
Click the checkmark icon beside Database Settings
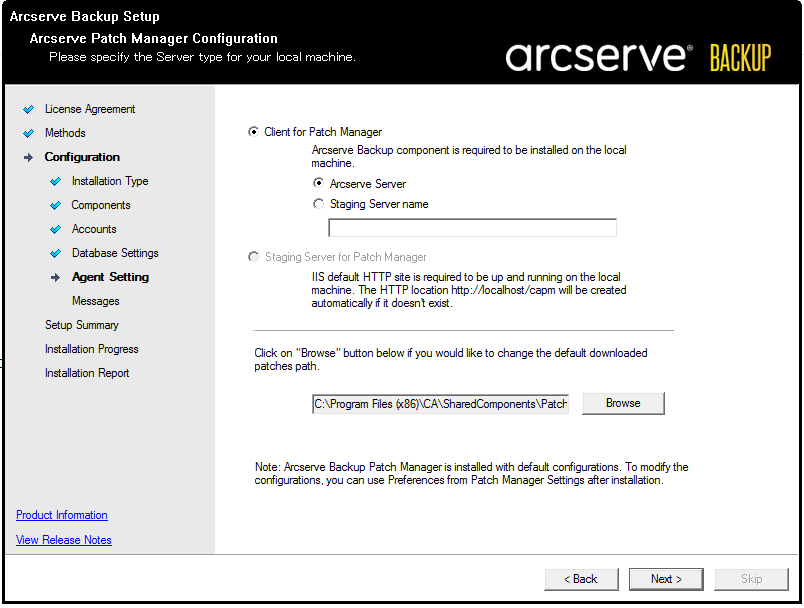[x=56, y=253]
